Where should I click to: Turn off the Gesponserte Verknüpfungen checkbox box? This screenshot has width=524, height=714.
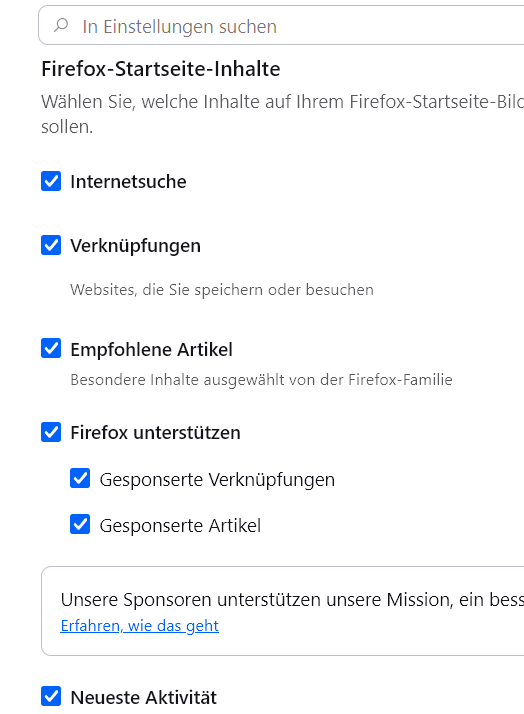point(80,479)
